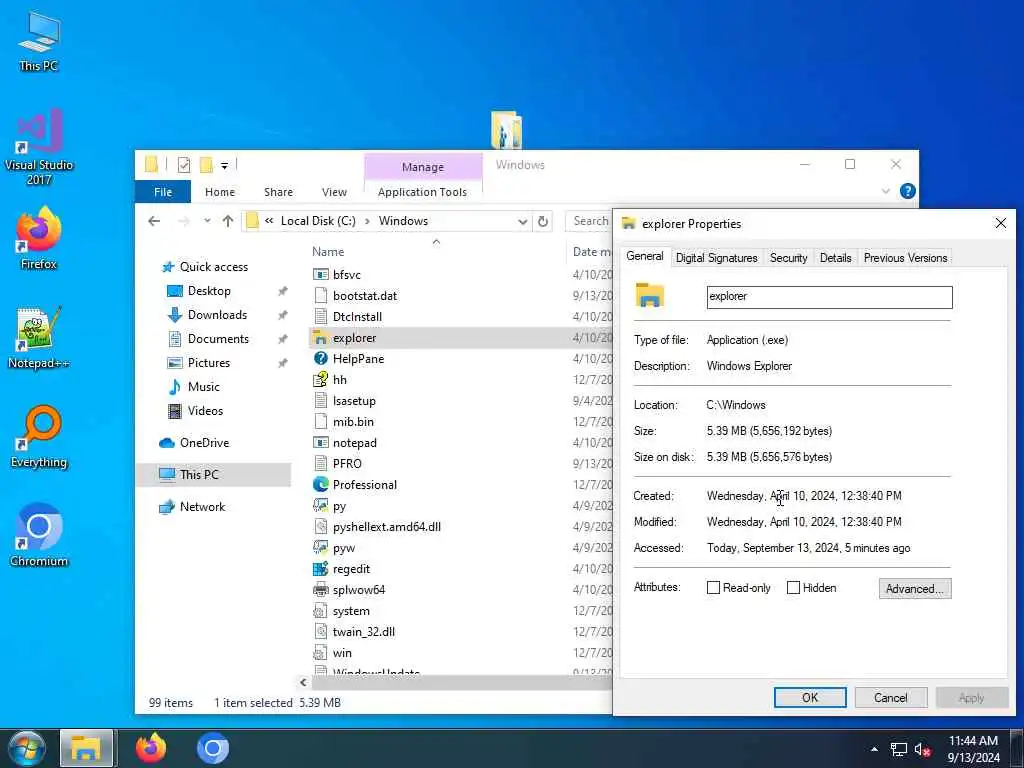Open Chromium desktop shortcut
This screenshot has height=768, width=1024.
pyautogui.click(x=39, y=536)
